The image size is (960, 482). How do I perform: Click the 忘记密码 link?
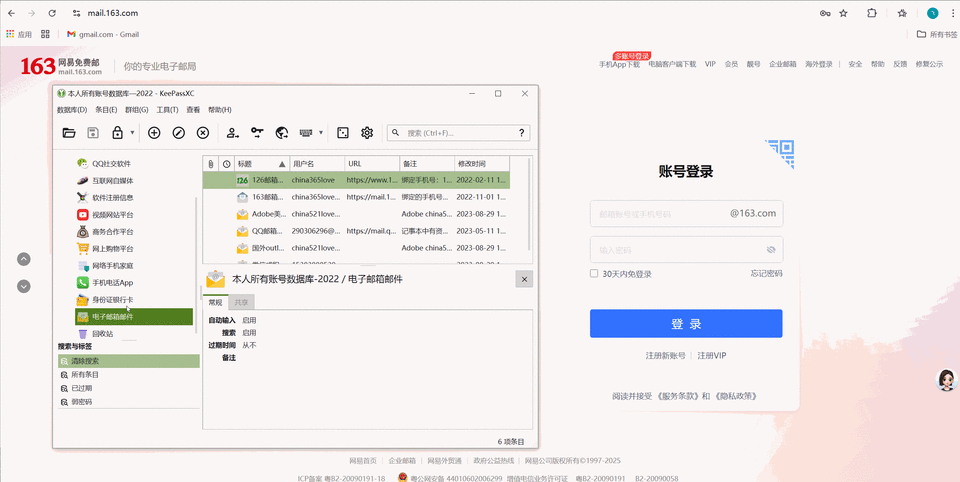767,274
